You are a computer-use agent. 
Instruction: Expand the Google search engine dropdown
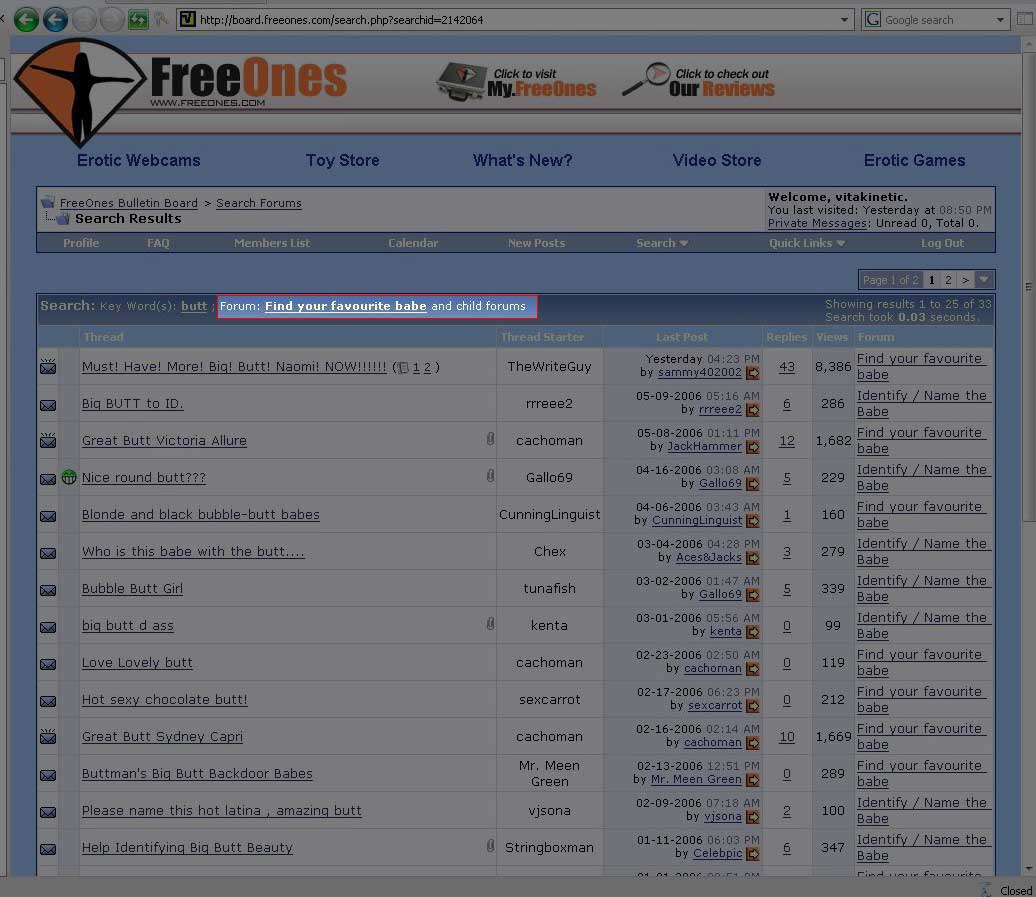click(1000, 20)
